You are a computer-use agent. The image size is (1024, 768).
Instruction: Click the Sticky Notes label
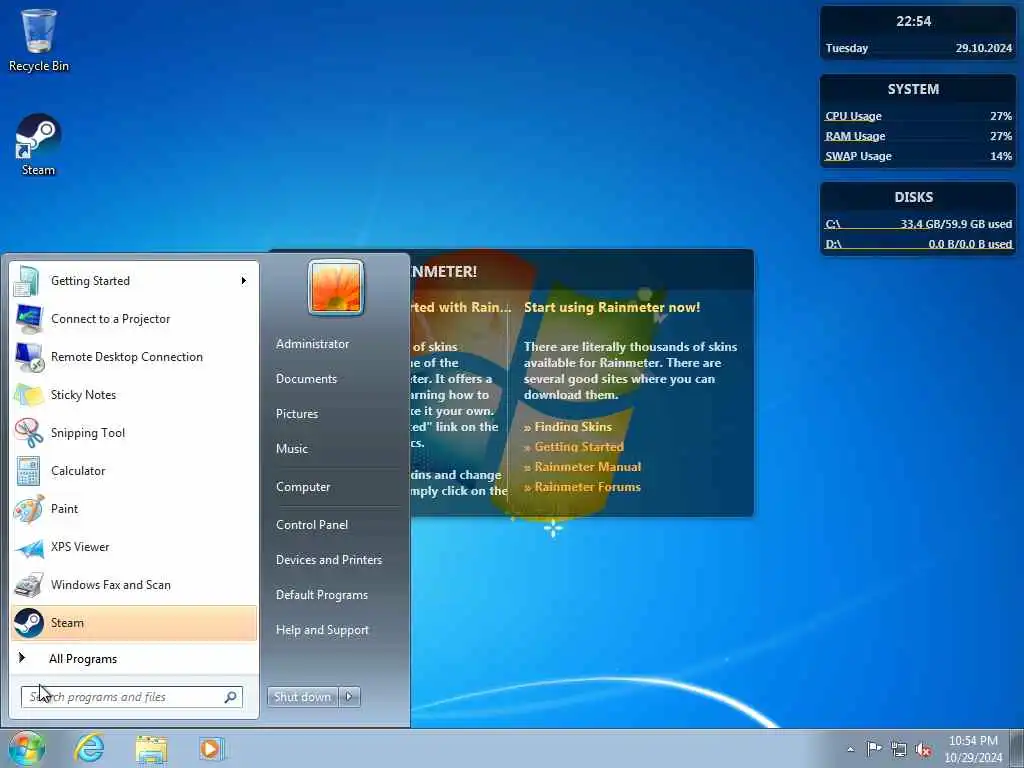pyautogui.click(x=84, y=395)
